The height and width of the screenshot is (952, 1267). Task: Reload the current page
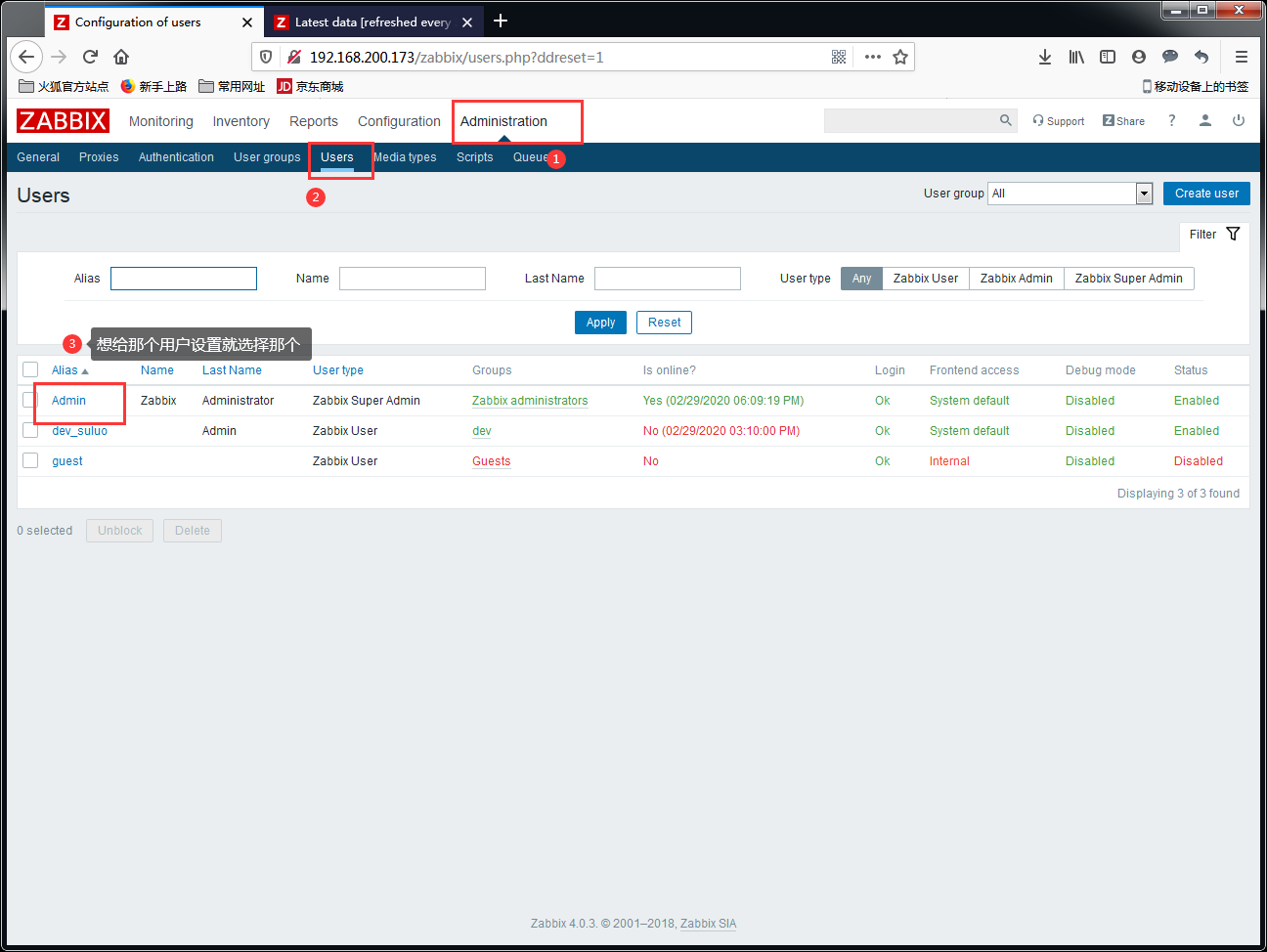click(x=90, y=57)
